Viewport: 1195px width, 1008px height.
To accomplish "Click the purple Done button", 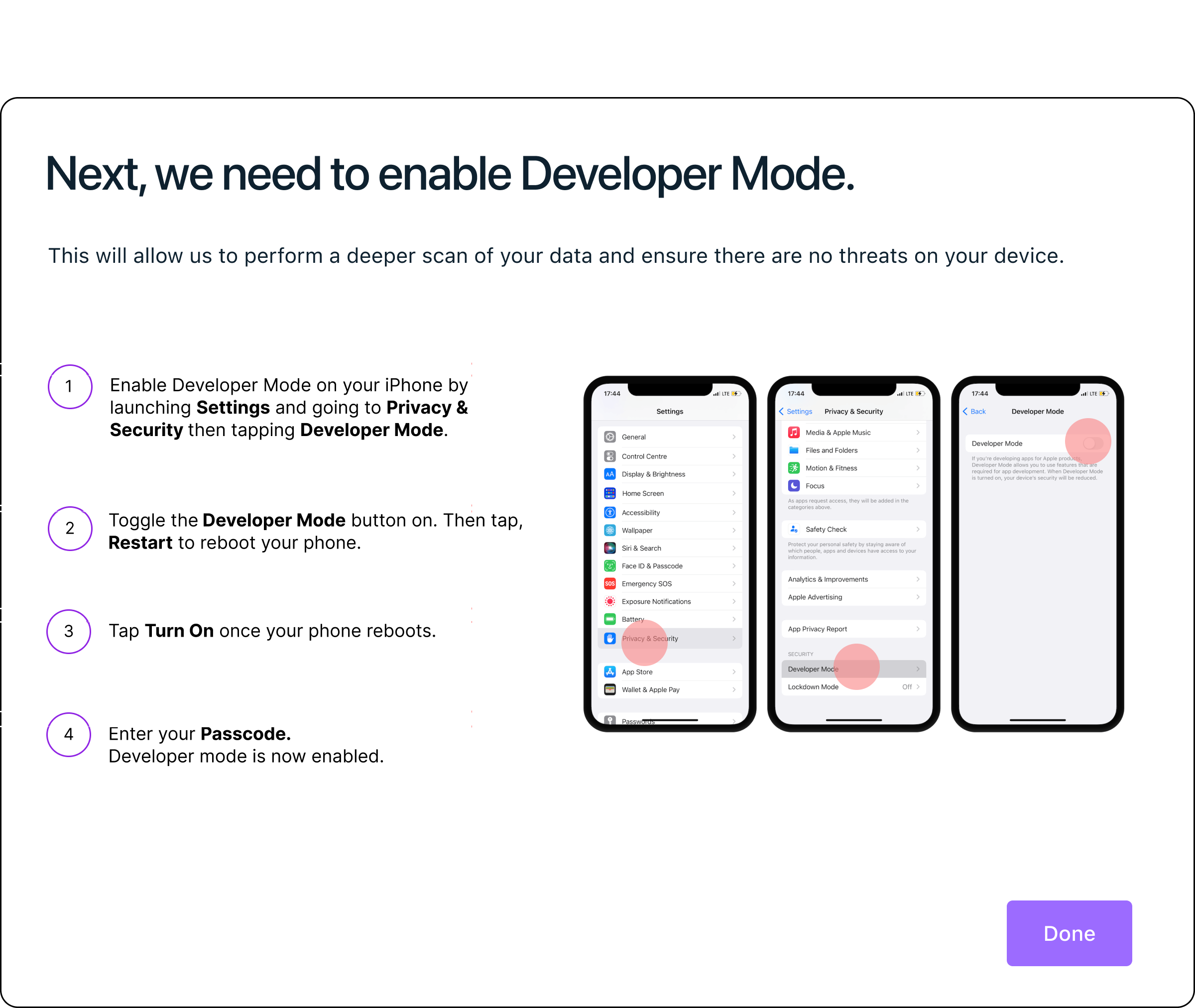I will tap(1069, 933).
